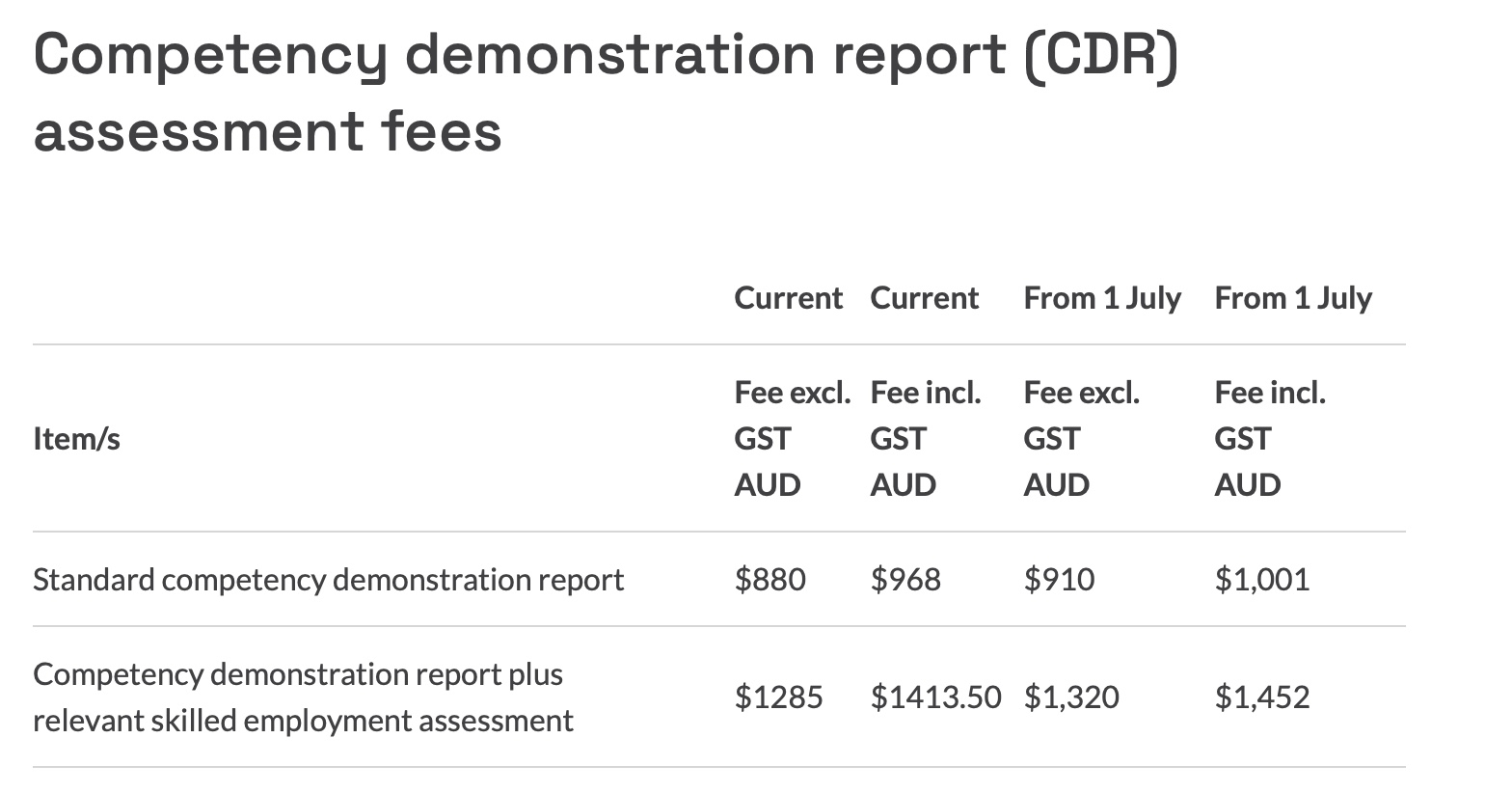
Task: Click the $1285 fee value
Action: click(x=778, y=697)
